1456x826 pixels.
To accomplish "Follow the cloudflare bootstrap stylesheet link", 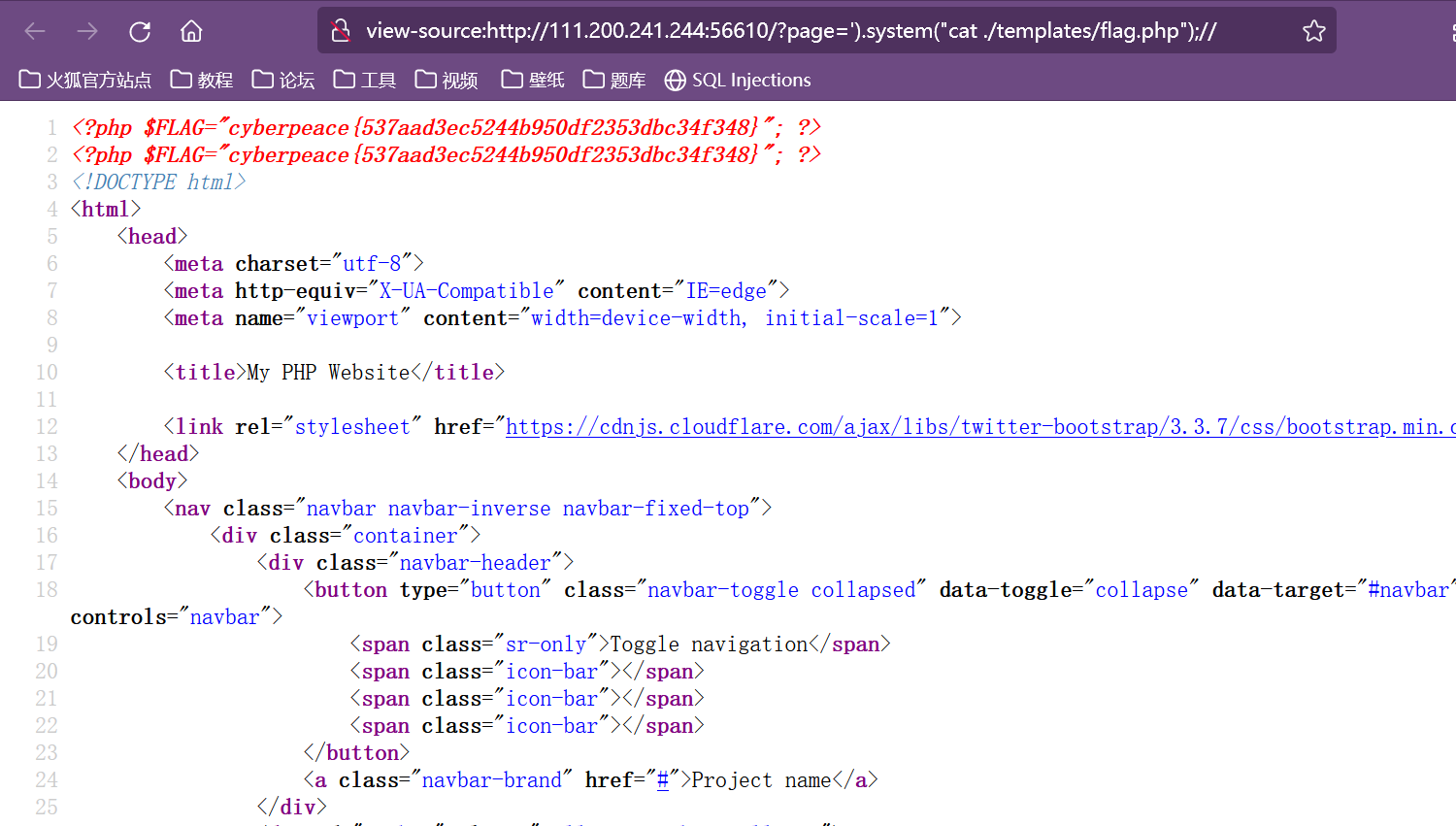I will 980,427.
